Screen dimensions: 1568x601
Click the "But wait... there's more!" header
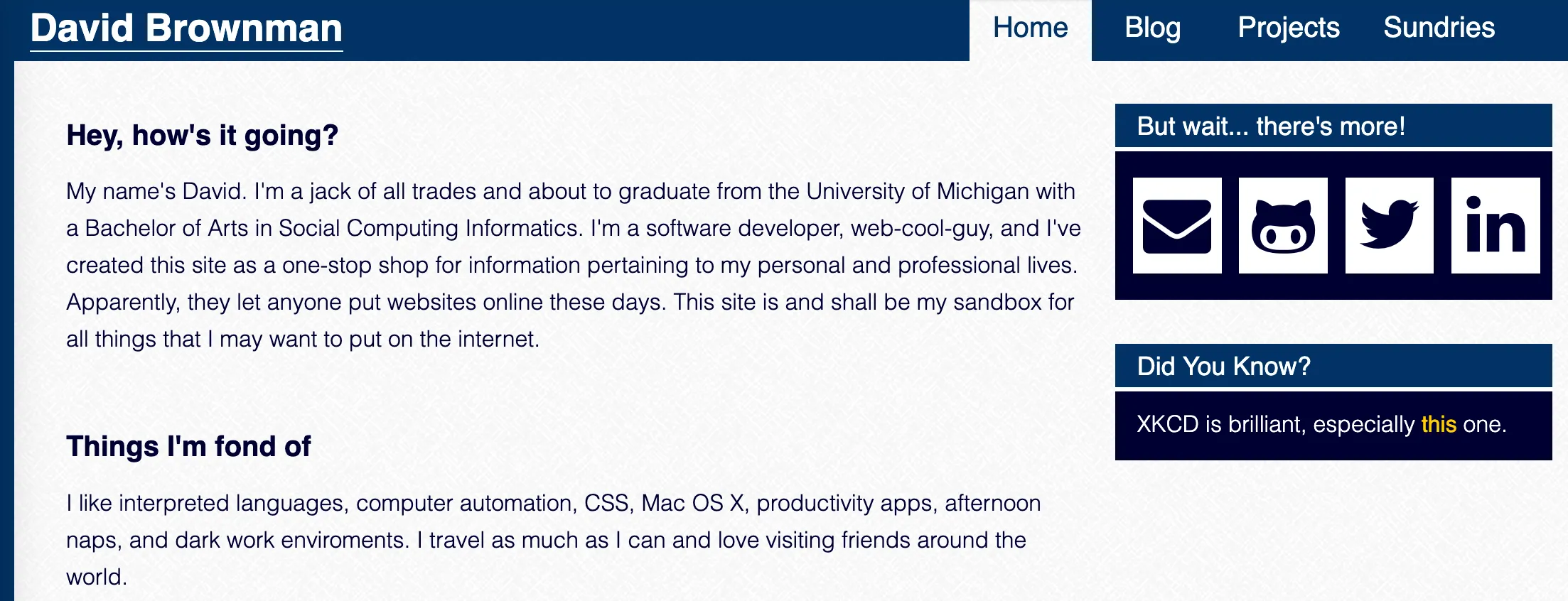tap(1270, 126)
